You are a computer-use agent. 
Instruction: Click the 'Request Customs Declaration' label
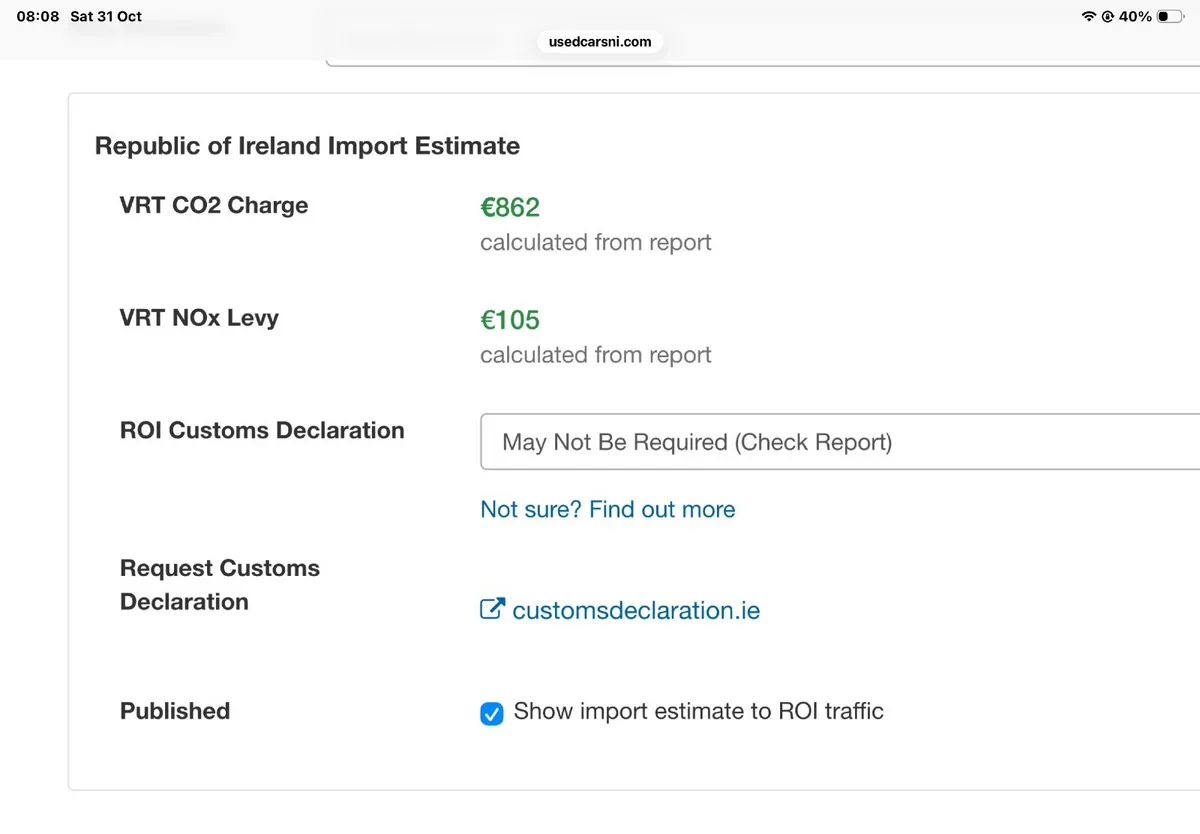pyautogui.click(x=220, y=585)
